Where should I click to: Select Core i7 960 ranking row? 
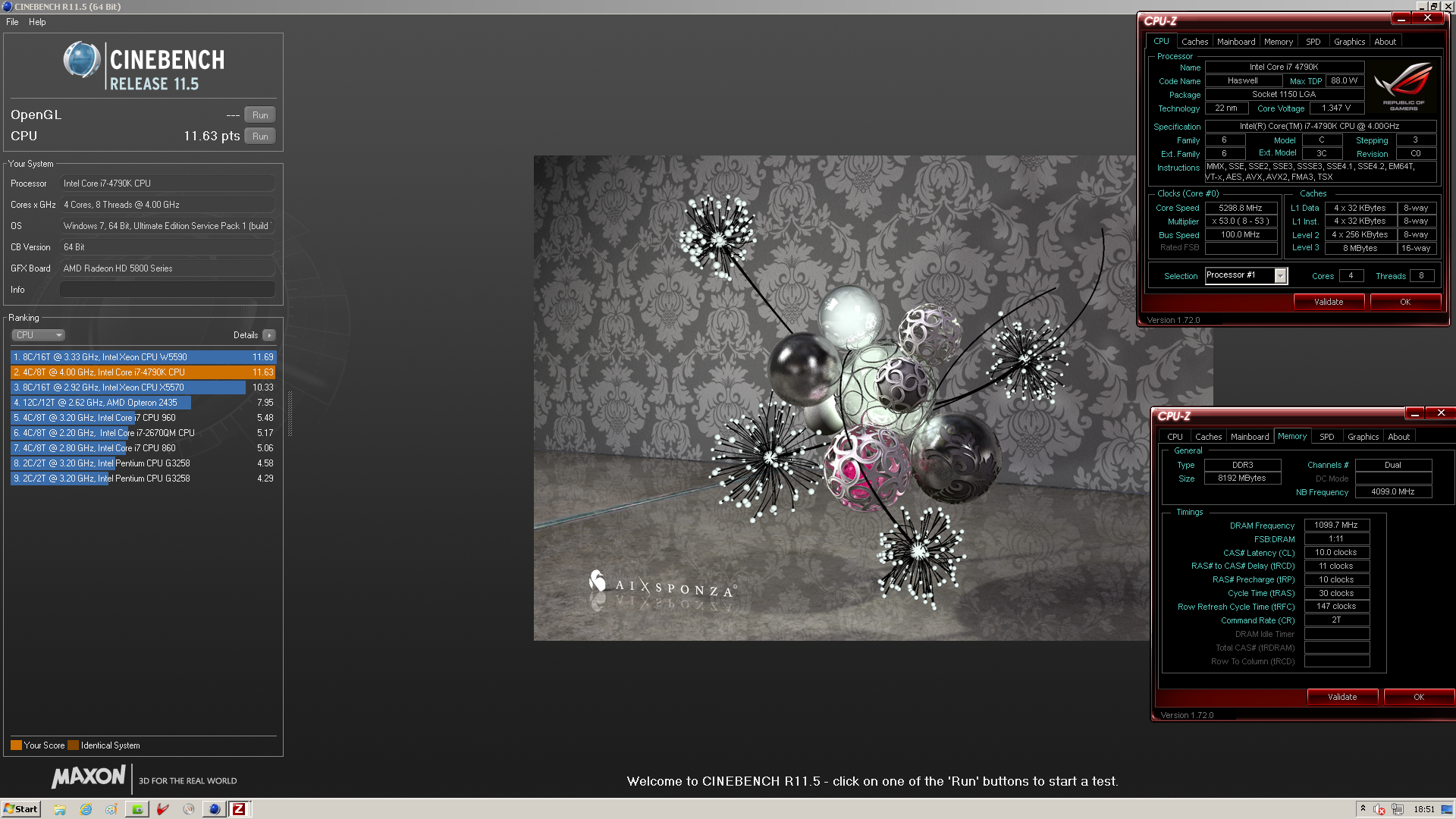143,418
